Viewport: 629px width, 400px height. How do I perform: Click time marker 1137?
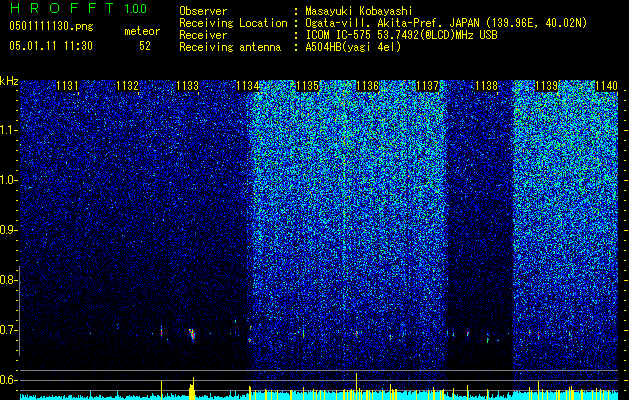(427, 86)
